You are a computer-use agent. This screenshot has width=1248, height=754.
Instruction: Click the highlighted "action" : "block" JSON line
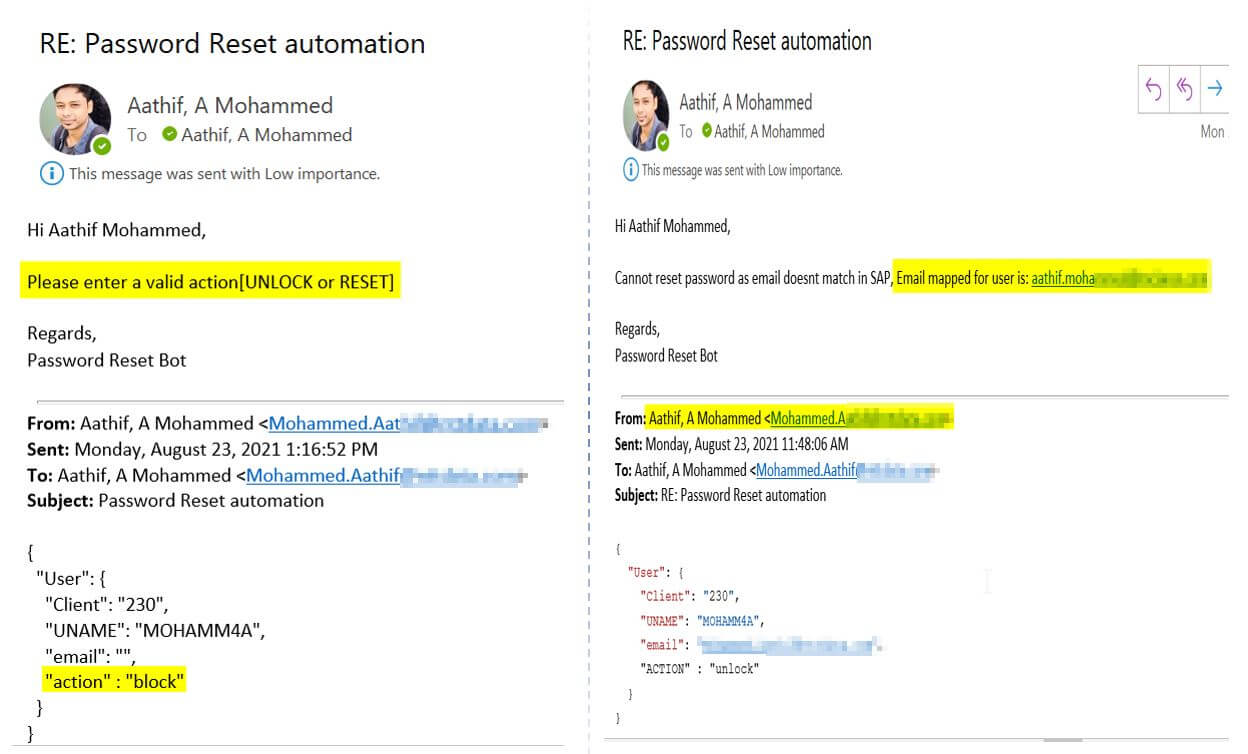(115, 682)
